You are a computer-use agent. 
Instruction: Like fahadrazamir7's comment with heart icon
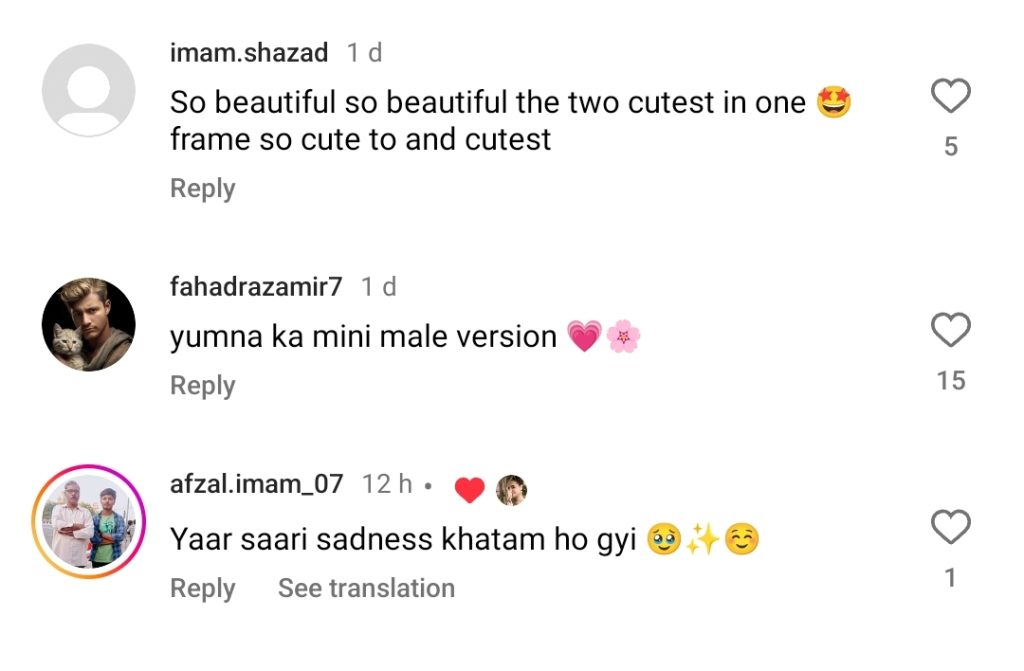click(950, 330)
